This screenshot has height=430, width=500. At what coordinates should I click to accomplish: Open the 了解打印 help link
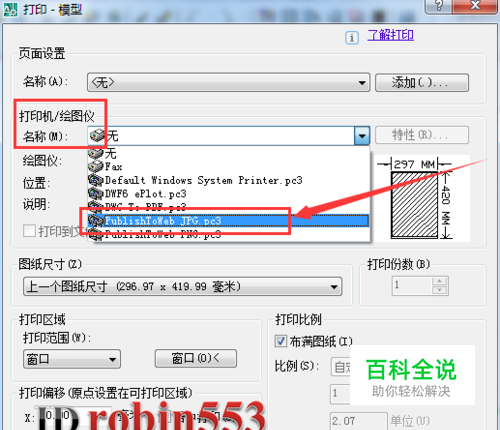[x=391, y=35]
